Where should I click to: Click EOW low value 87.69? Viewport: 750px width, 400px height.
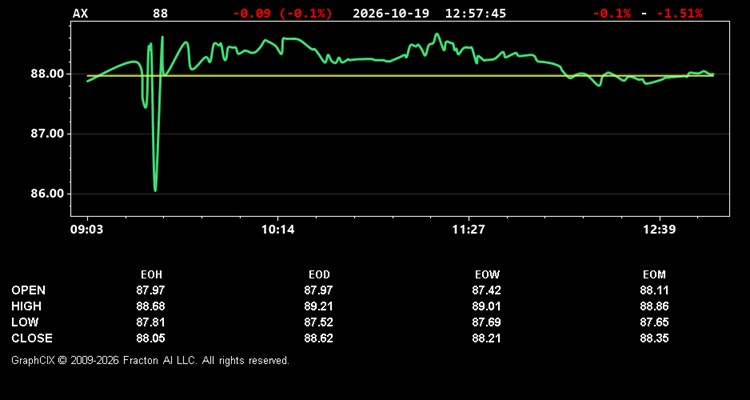(x=486, y=322)
